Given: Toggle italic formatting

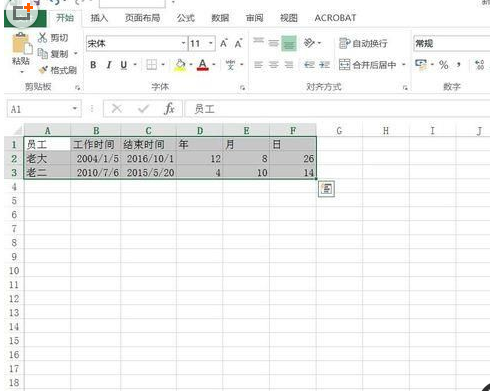Looking at the screenshot, I should (109, 65).
